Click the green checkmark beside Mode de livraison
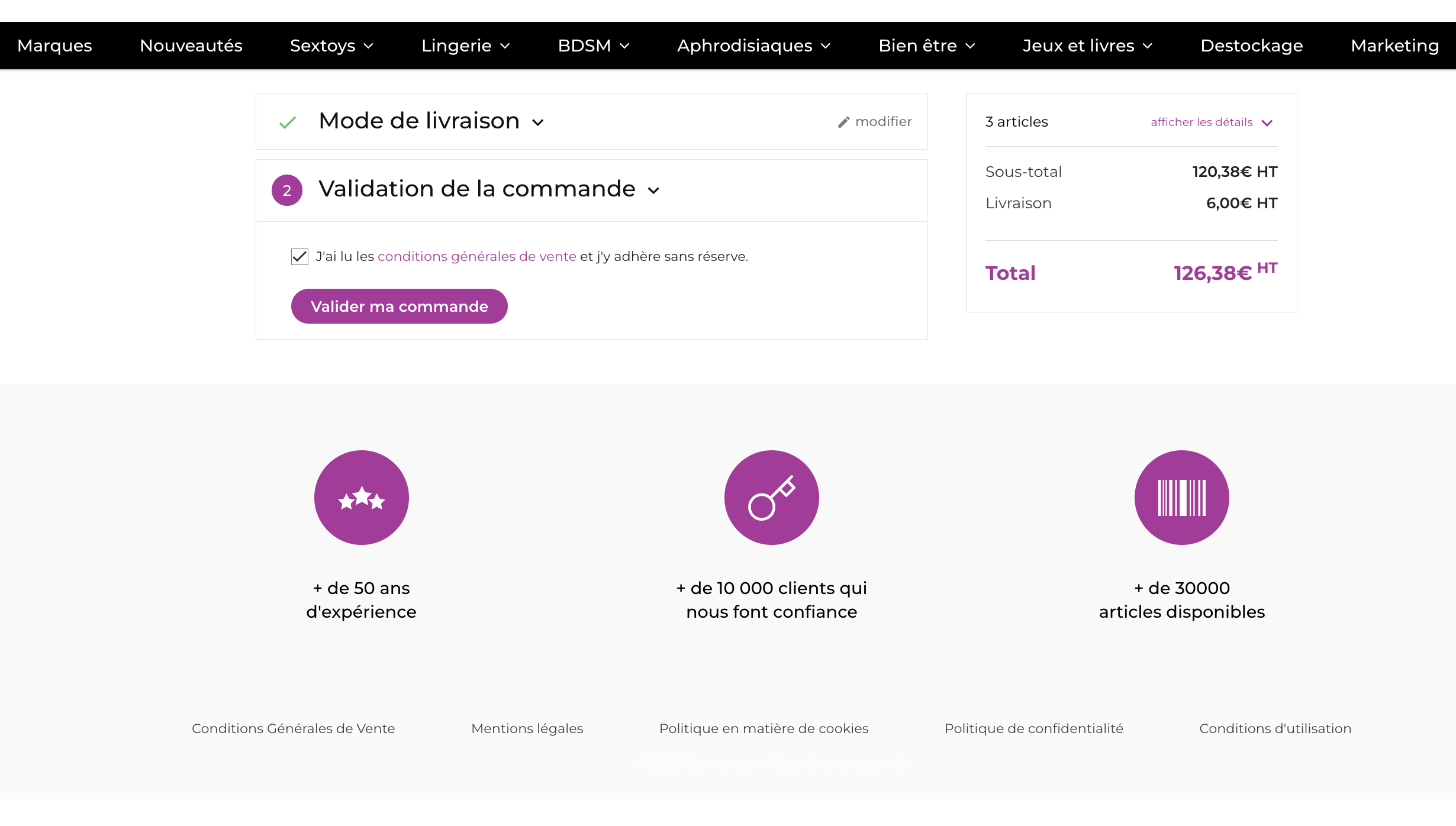The width and height of the screenshot is (1456, 826). click(x=288, y=122)
